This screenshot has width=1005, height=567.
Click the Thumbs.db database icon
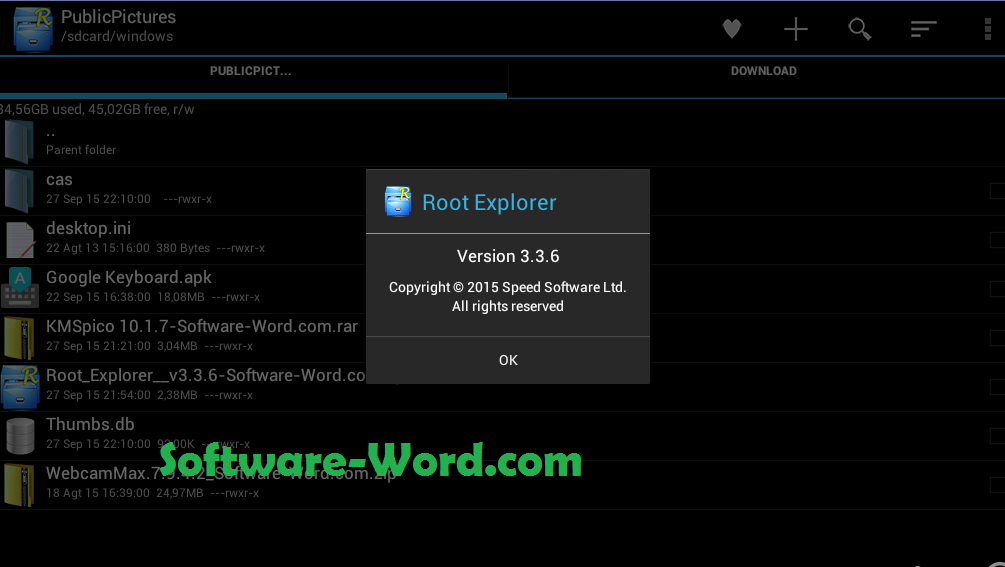pyautogui.click(x=20, y=436)
